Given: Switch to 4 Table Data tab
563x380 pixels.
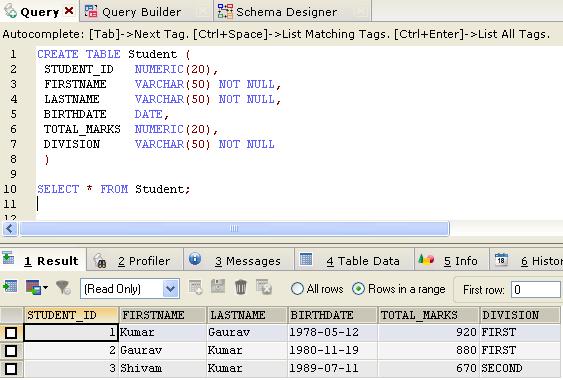Looking at the screenshot, I should tap(354, 260).
